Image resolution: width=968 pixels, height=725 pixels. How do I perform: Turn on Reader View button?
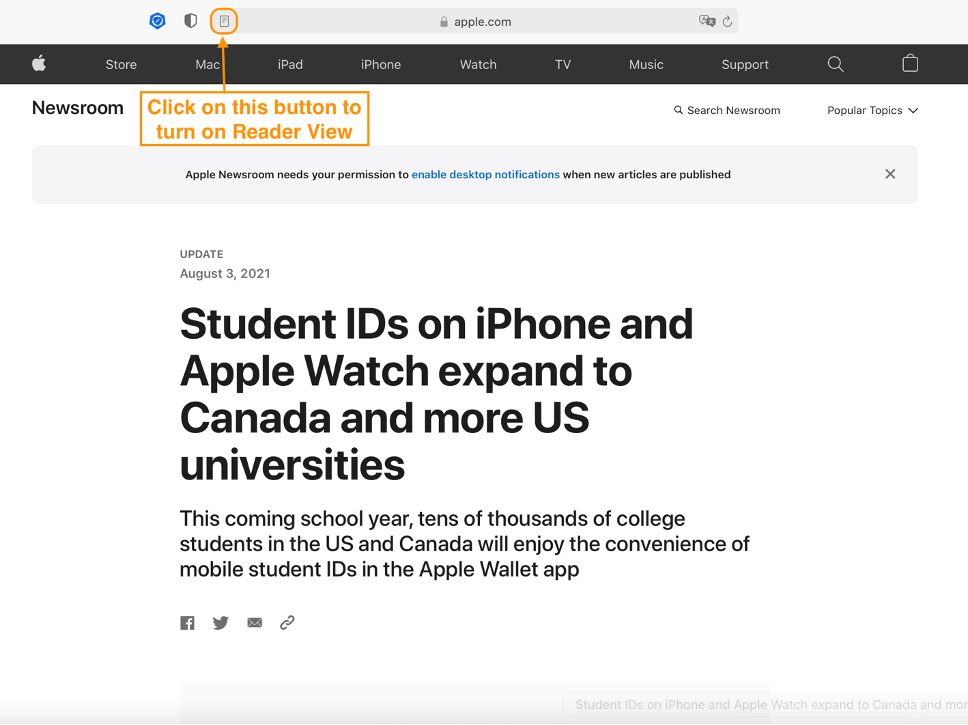tap(225, 21)
